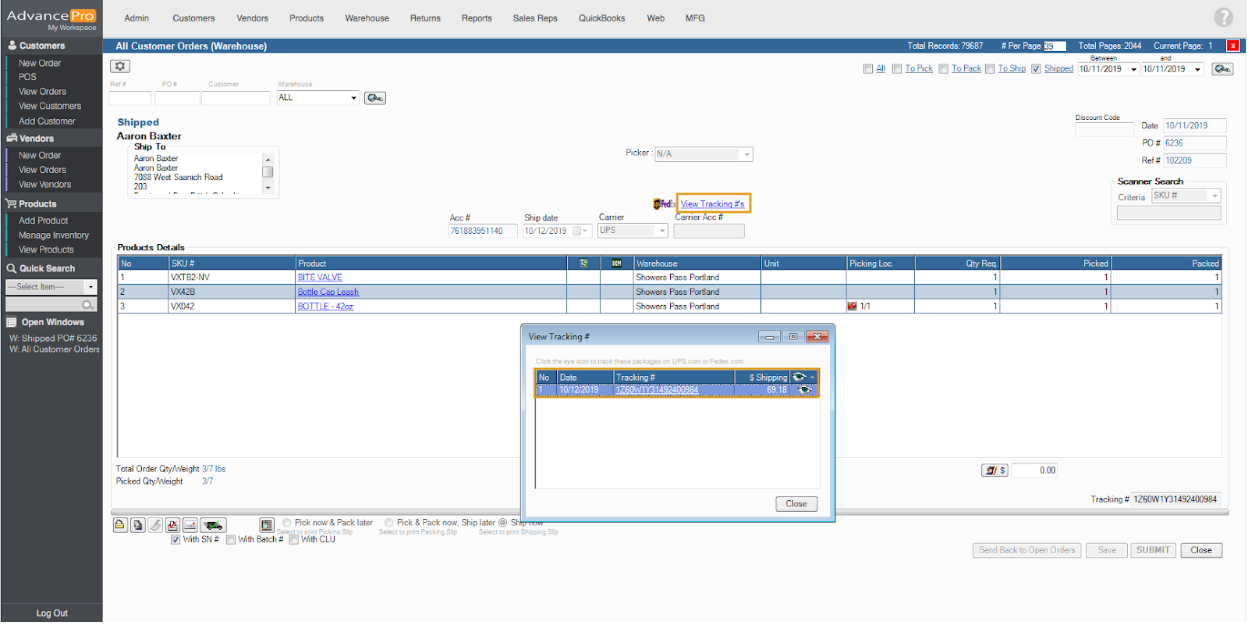The image size is (1247, 624).
Task: Uncheck the Shipped filter checkbox
Action: (1036, 69)
